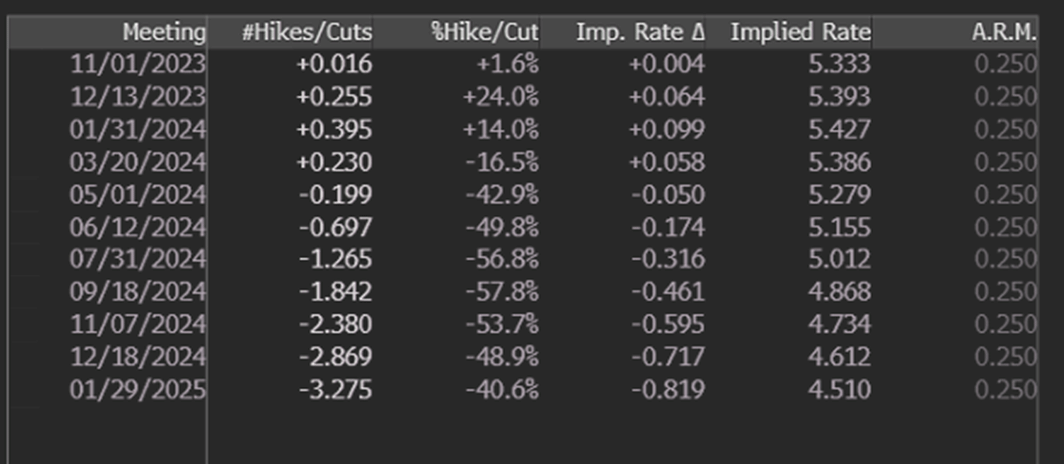Choose the 03/20/2024 meeting row
The height and width of the screenshot is (464, 1064).
pos(522,162)
